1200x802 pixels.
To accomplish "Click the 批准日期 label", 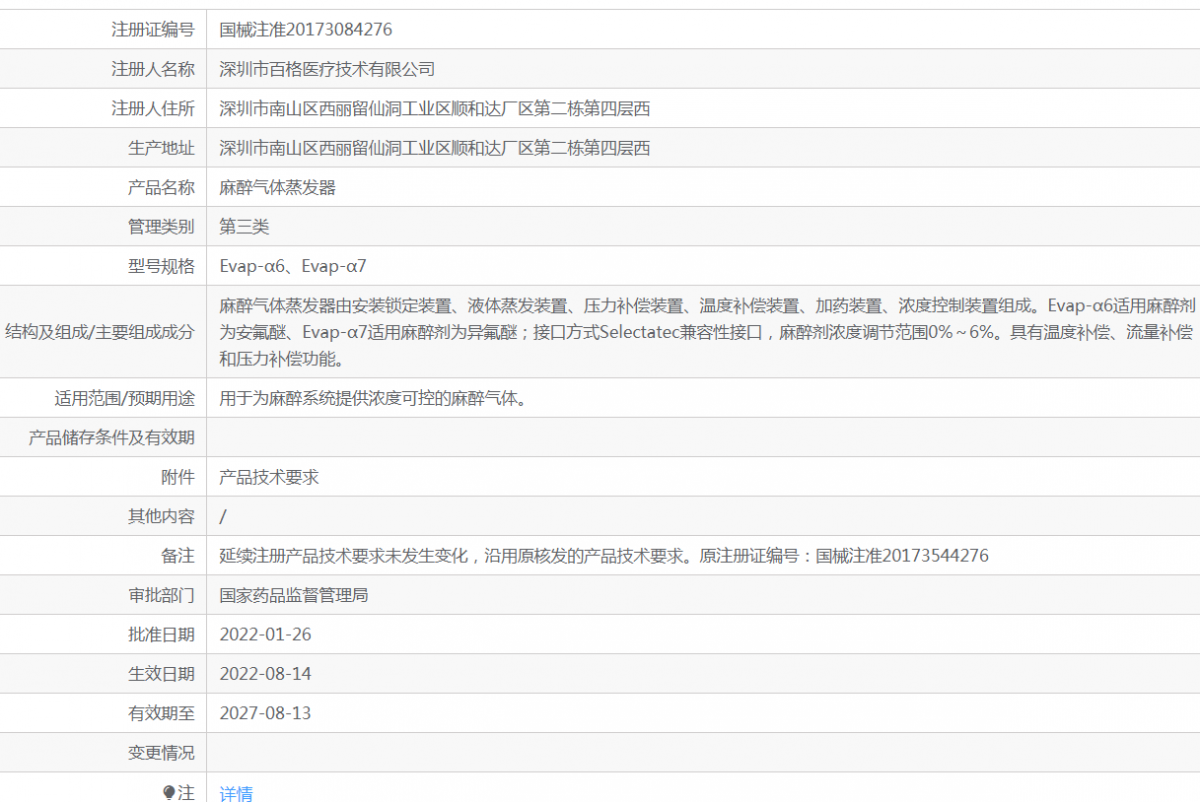I will click(161, 634).
